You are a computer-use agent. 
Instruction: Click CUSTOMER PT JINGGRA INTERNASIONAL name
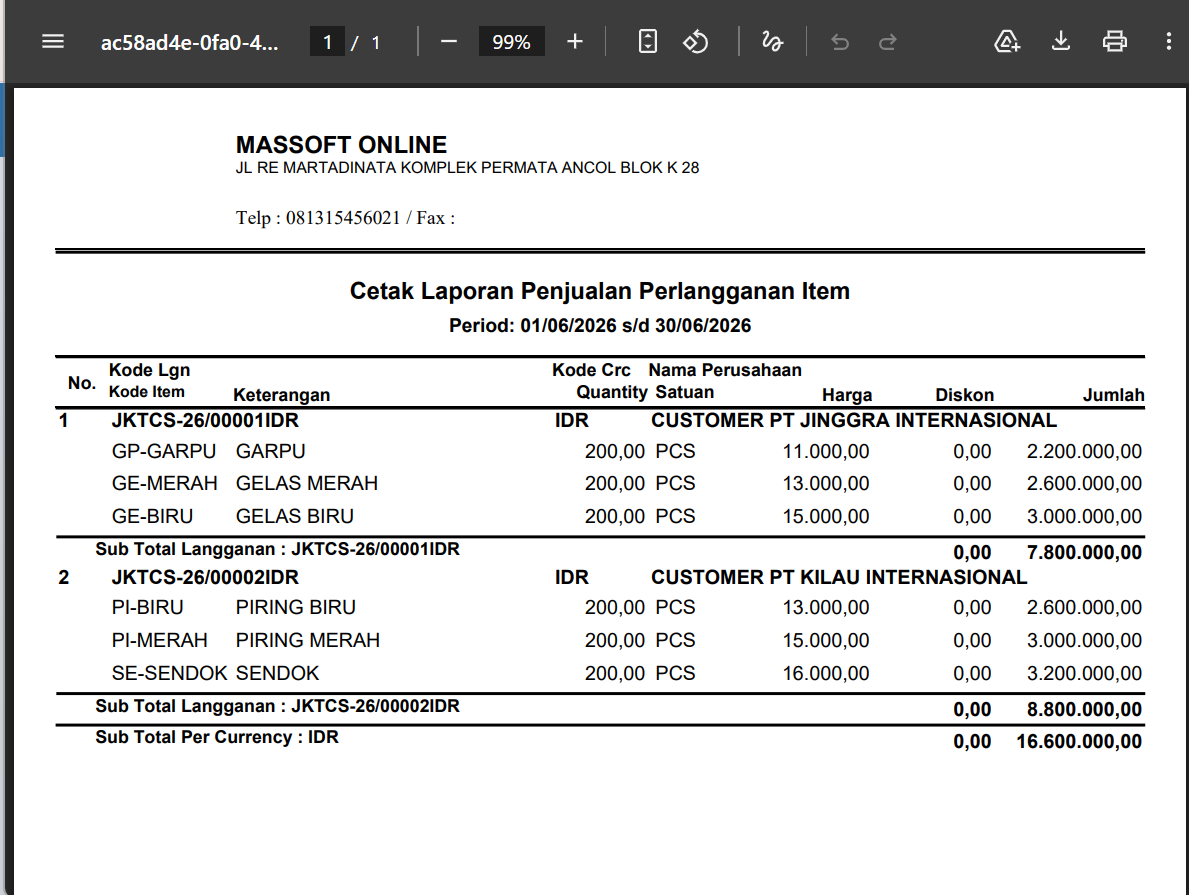[854, 420]
